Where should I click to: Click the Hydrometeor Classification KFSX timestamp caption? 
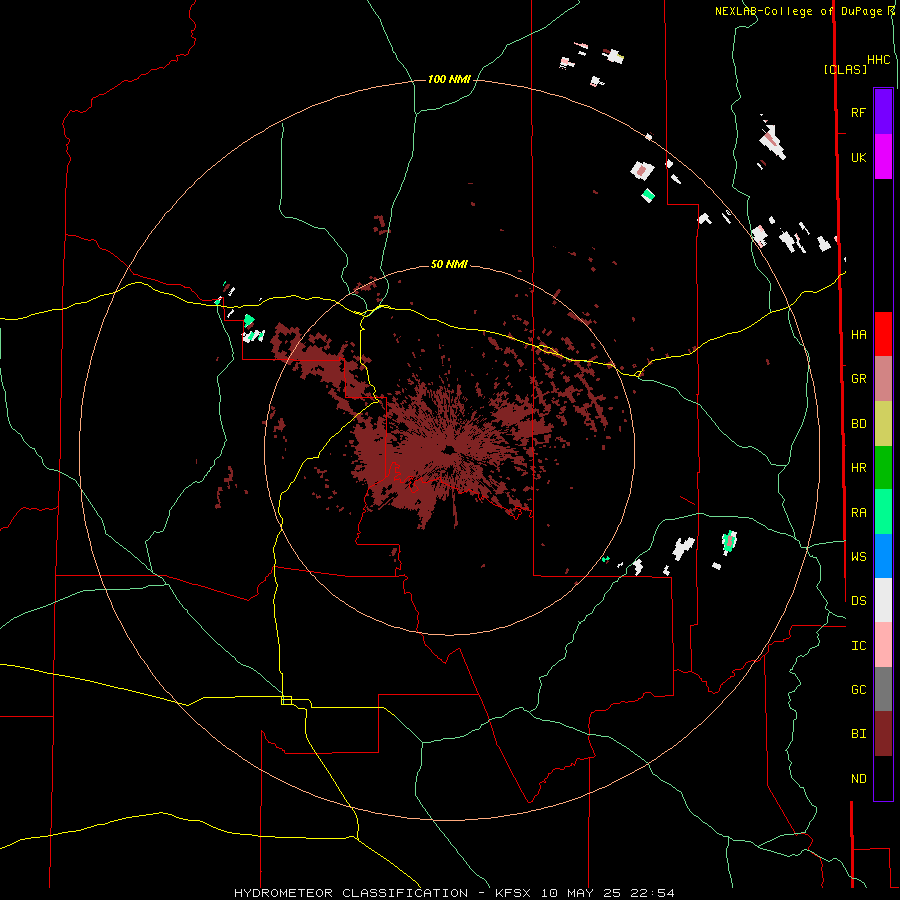click(454, 893)
